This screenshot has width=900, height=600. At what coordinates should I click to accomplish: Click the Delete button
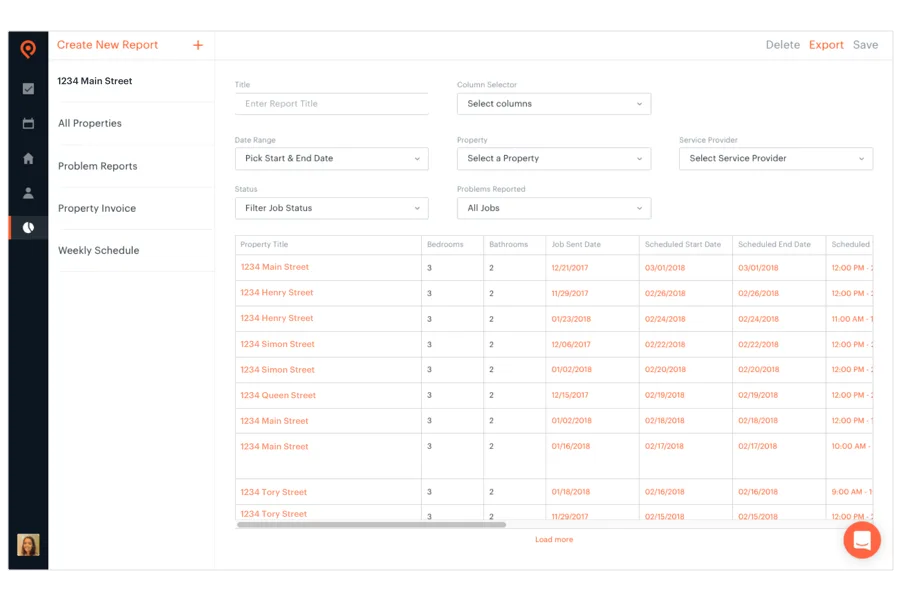pos(782,45)
